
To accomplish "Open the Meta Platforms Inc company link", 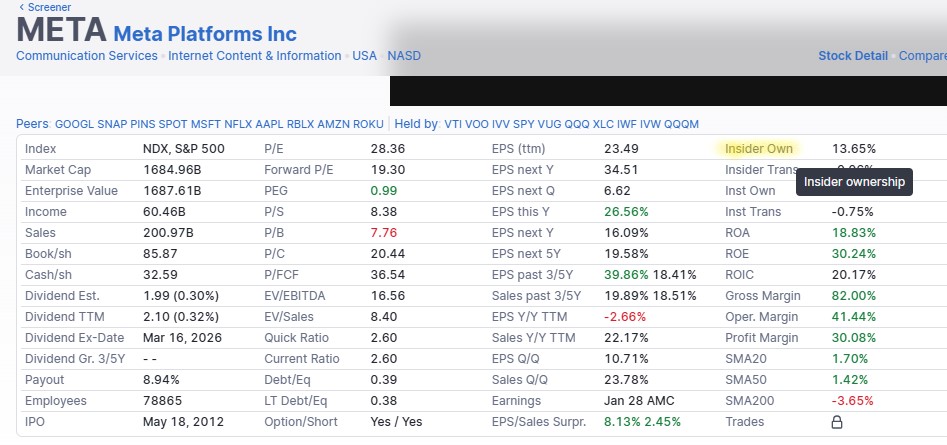I will [x=205, y=33].
